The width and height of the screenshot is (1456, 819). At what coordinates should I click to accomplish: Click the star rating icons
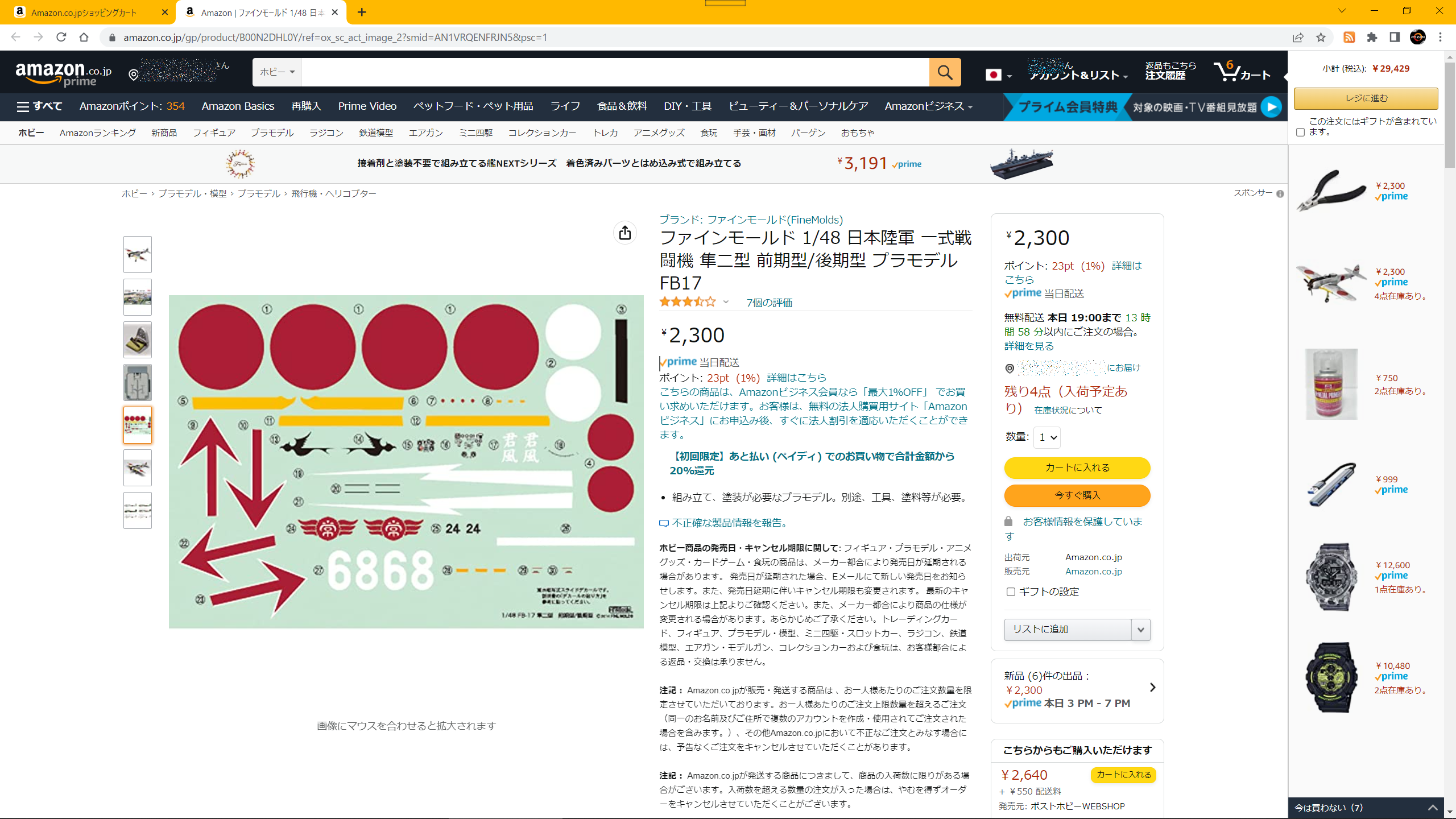point(687,302)
